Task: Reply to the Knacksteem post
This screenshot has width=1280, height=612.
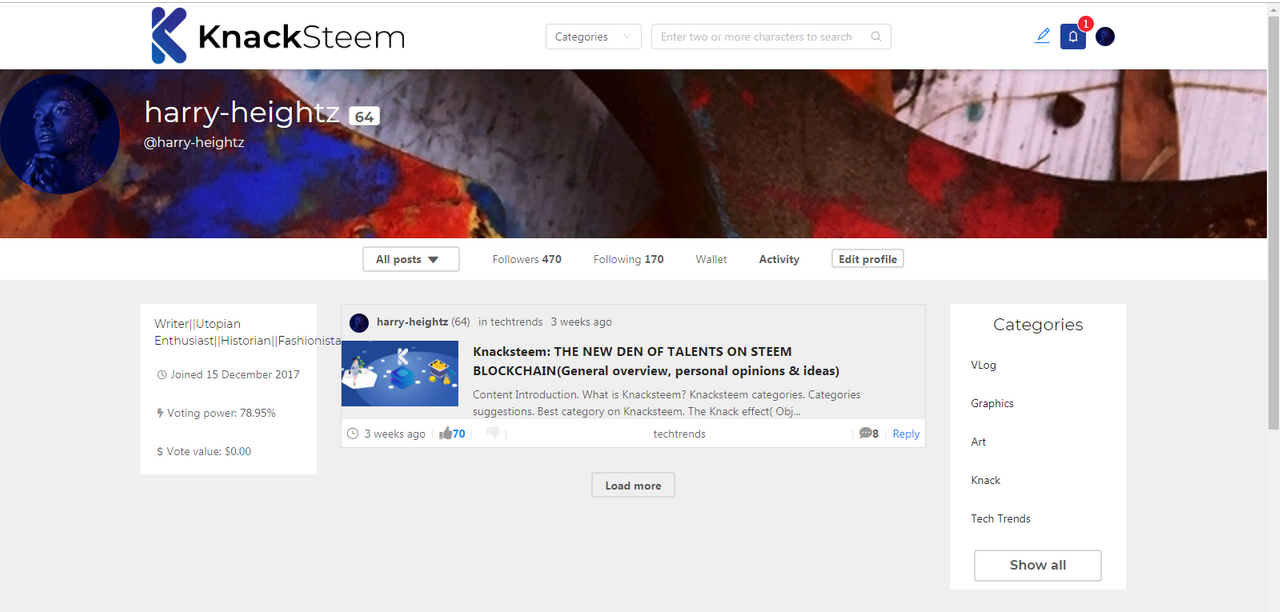Action: (906, 434)
